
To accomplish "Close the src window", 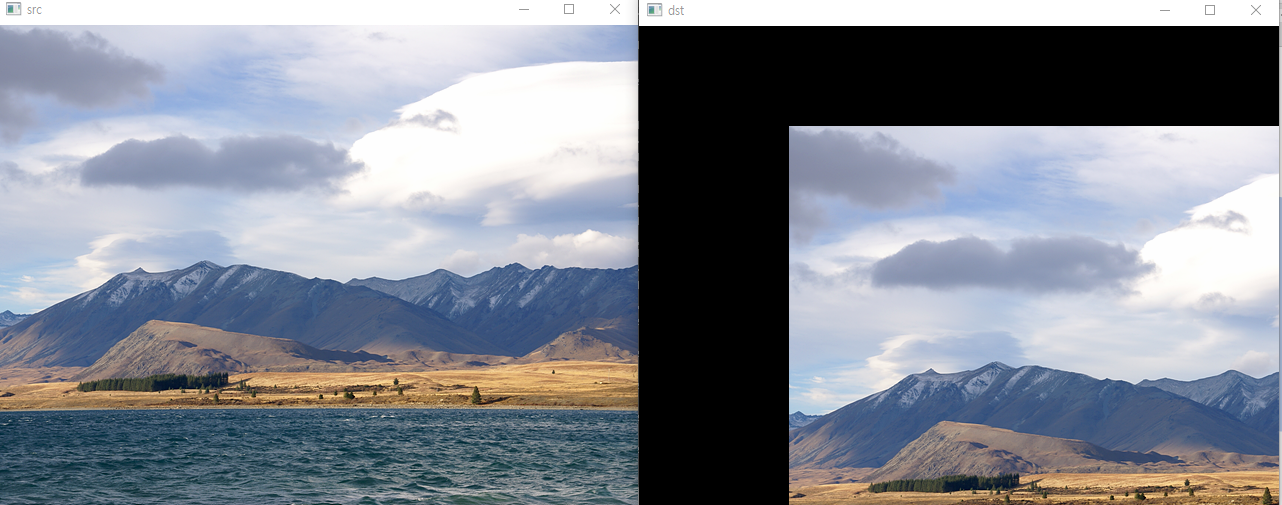I will (x=615, y=10).
